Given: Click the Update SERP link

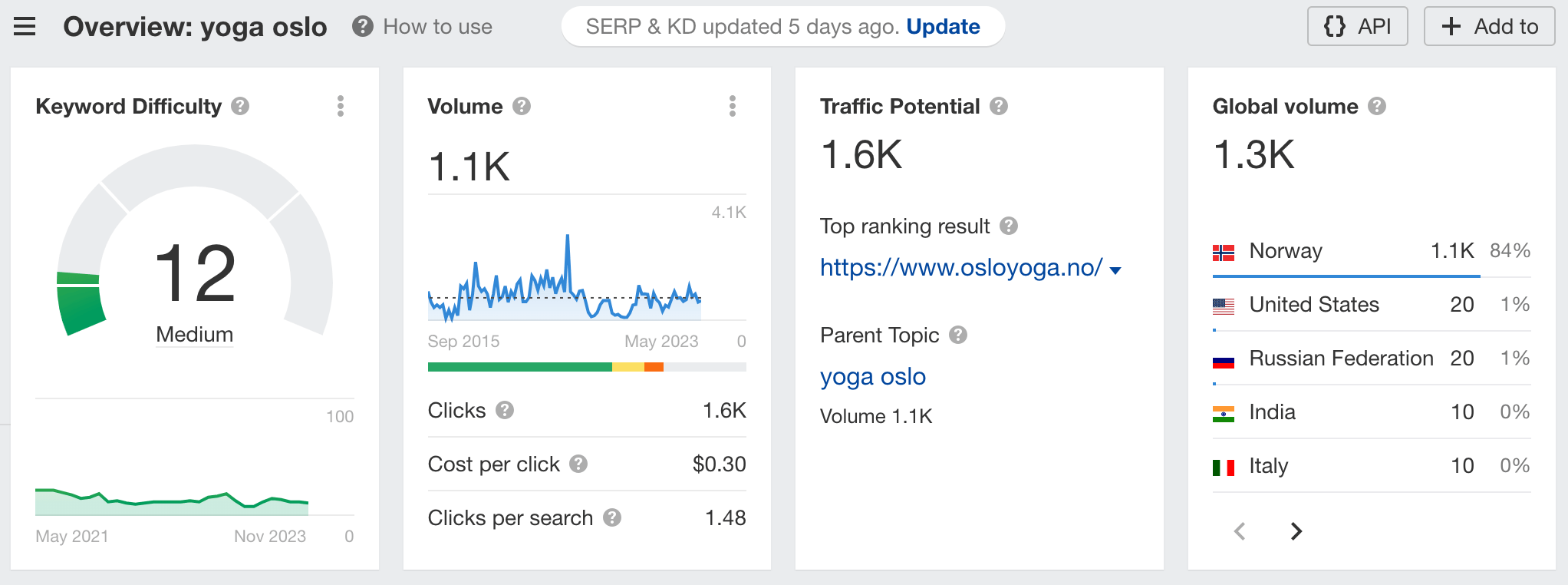Looking at the screenshot, I should [943, 27].
